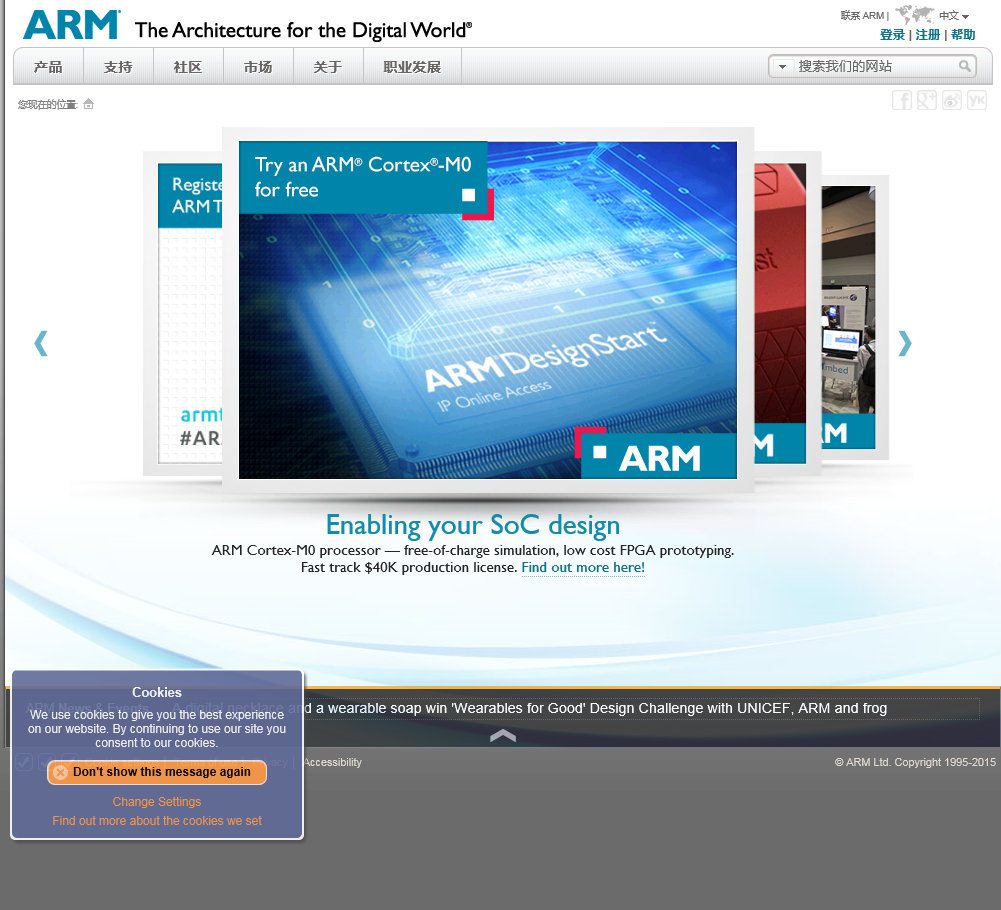Click the magnifier search icon
Screen dimensions: 1001x910
tap(965, 66)
